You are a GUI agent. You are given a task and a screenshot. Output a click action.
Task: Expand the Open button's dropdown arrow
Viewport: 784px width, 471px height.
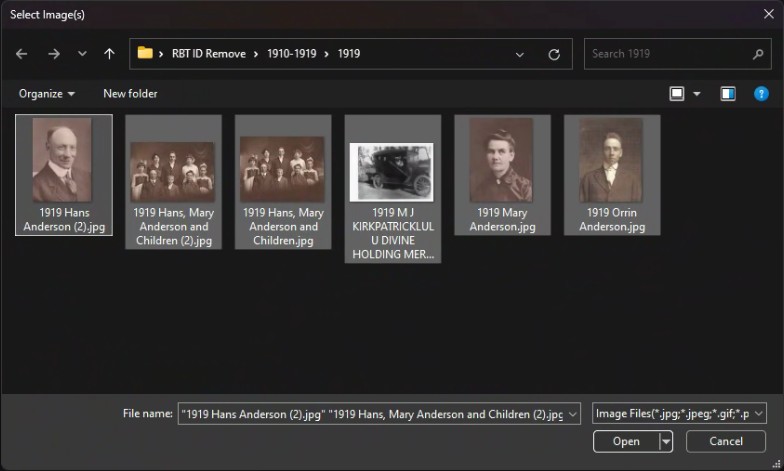[666, 442]
